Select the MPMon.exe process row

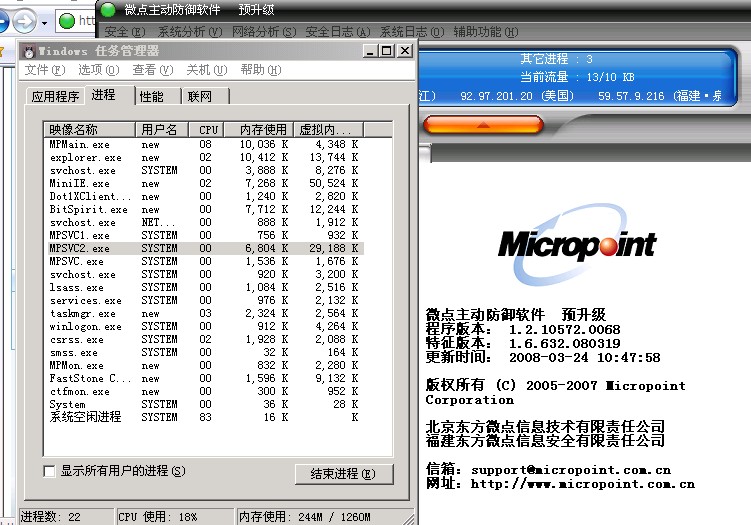click(205, 365)
